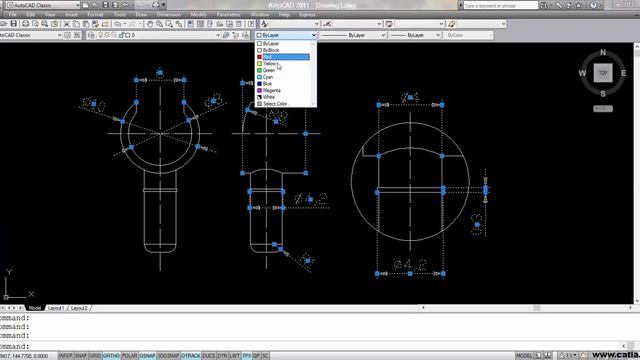Open the Draw menu
Viewport: 640px width, 360px height.
coord(141,15)
